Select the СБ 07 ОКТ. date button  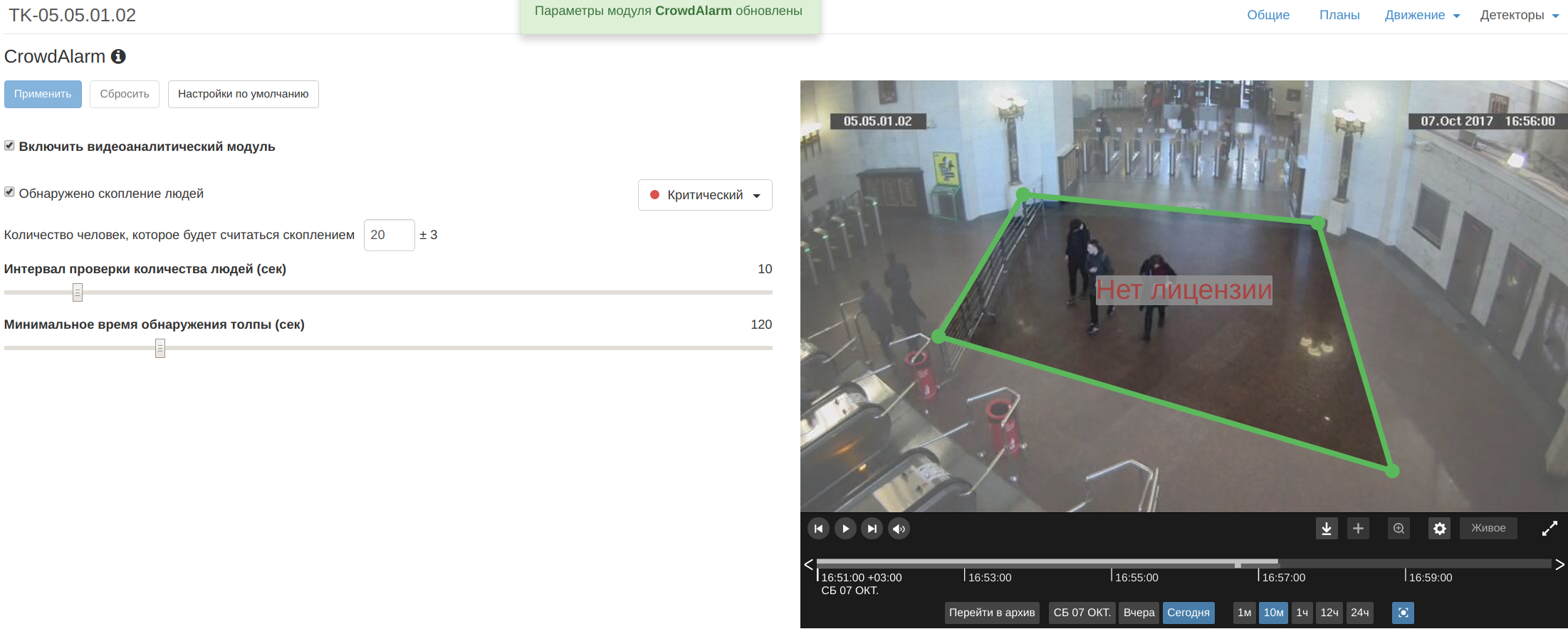pyautogui.click(x=1082, y=613)
